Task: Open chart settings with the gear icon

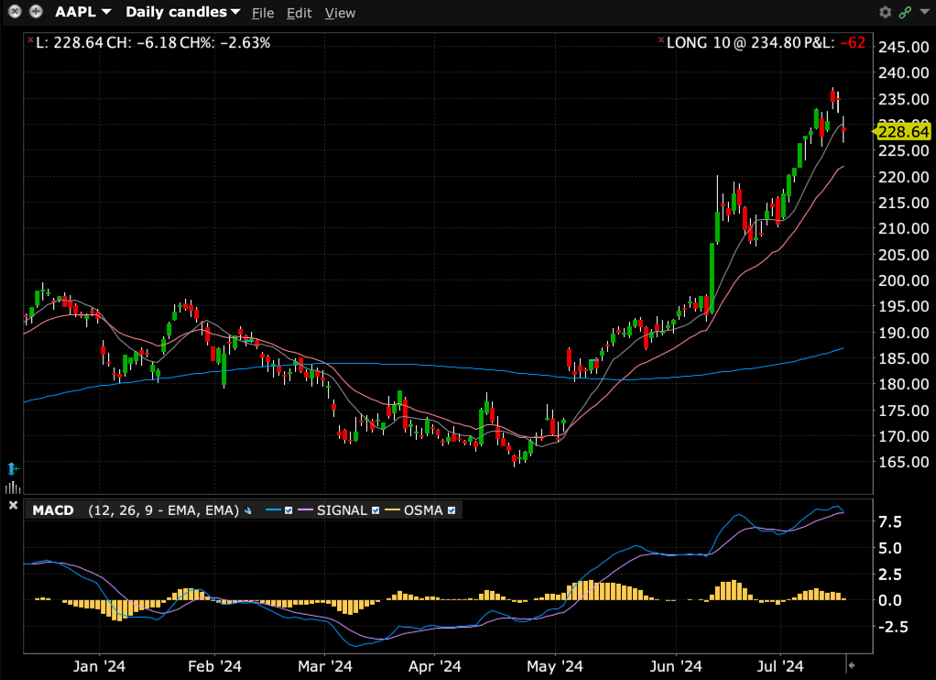Action: tap(885, 12)
